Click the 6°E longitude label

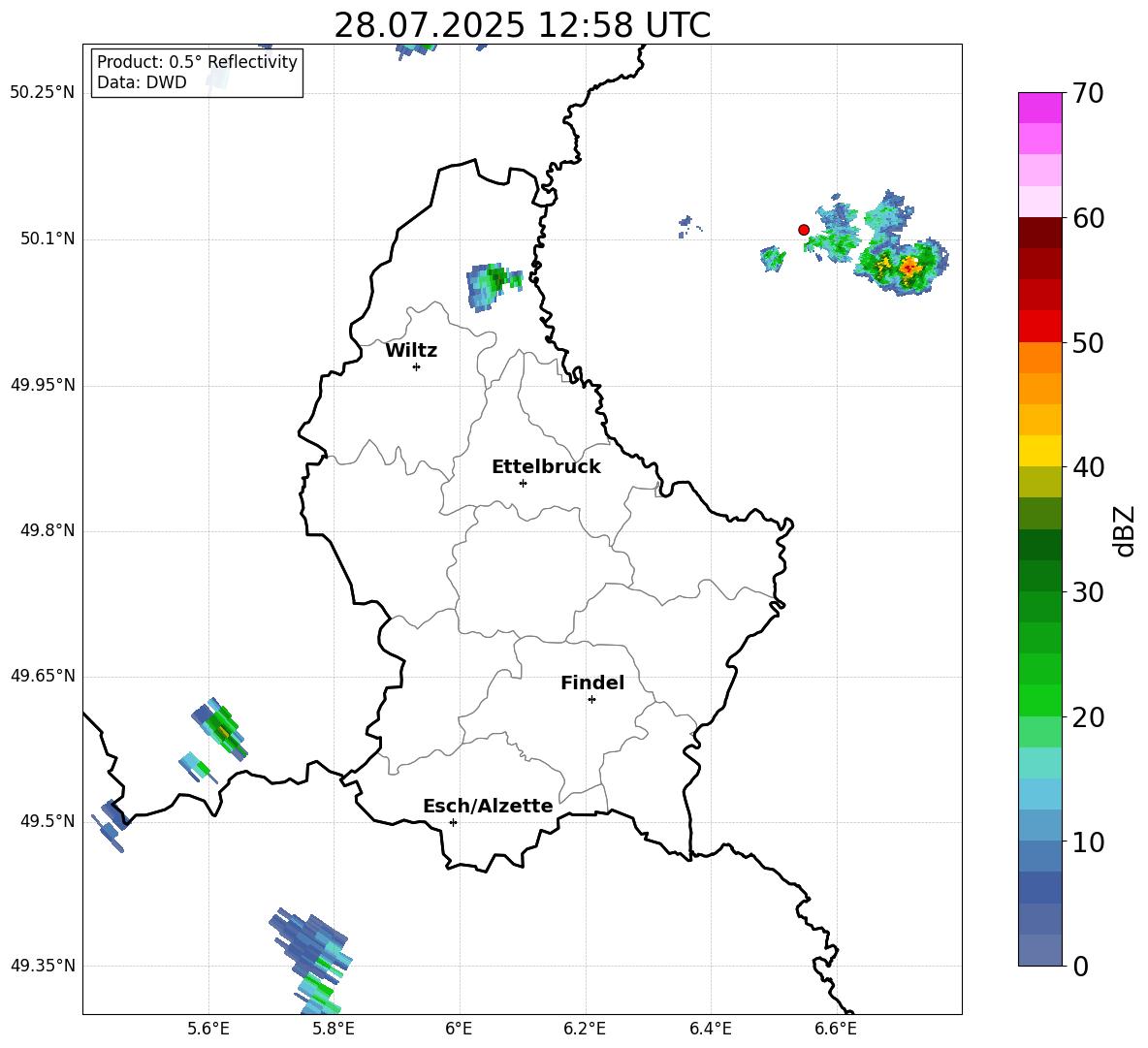click(x=459, y=1029)
